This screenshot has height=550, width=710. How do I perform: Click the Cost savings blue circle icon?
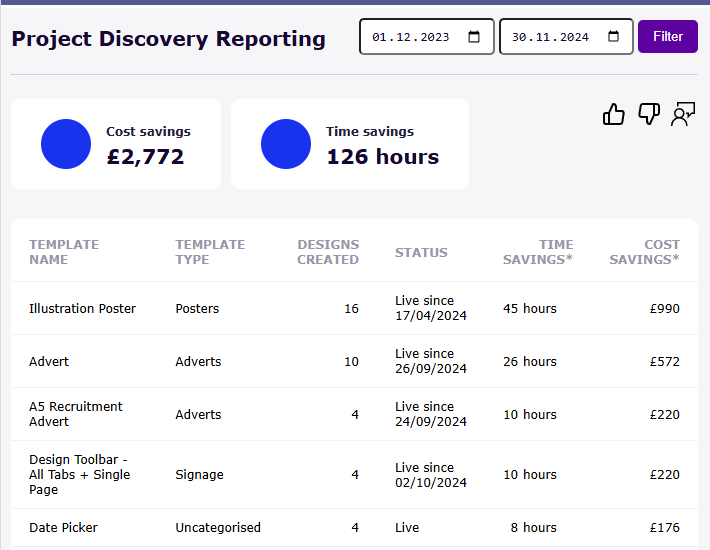click(x=66, y=144)
